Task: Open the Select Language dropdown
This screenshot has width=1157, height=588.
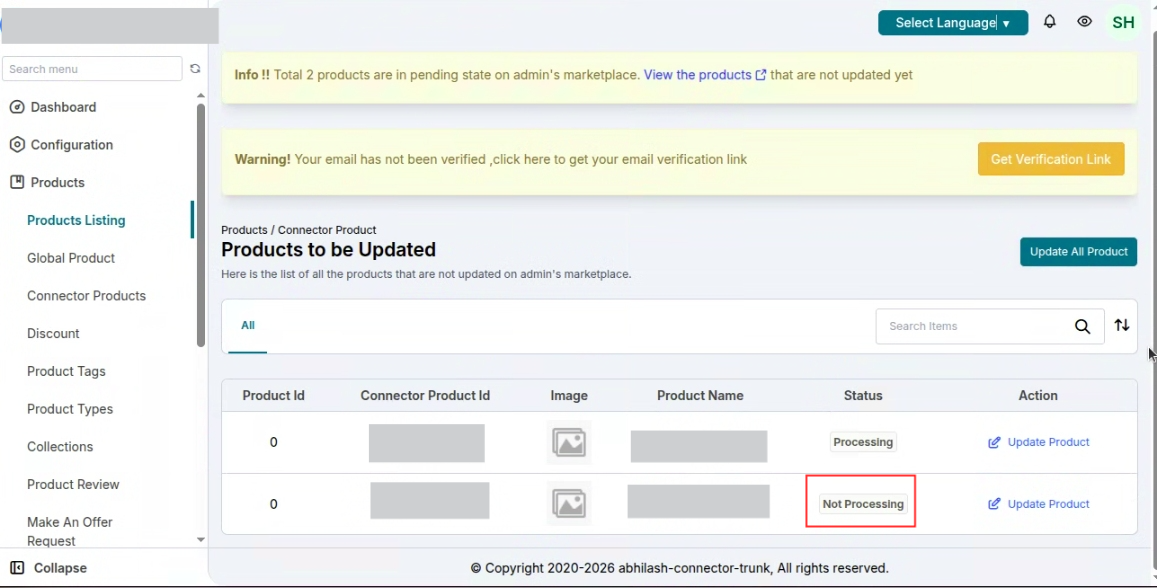Action: (x=953, y=23)
